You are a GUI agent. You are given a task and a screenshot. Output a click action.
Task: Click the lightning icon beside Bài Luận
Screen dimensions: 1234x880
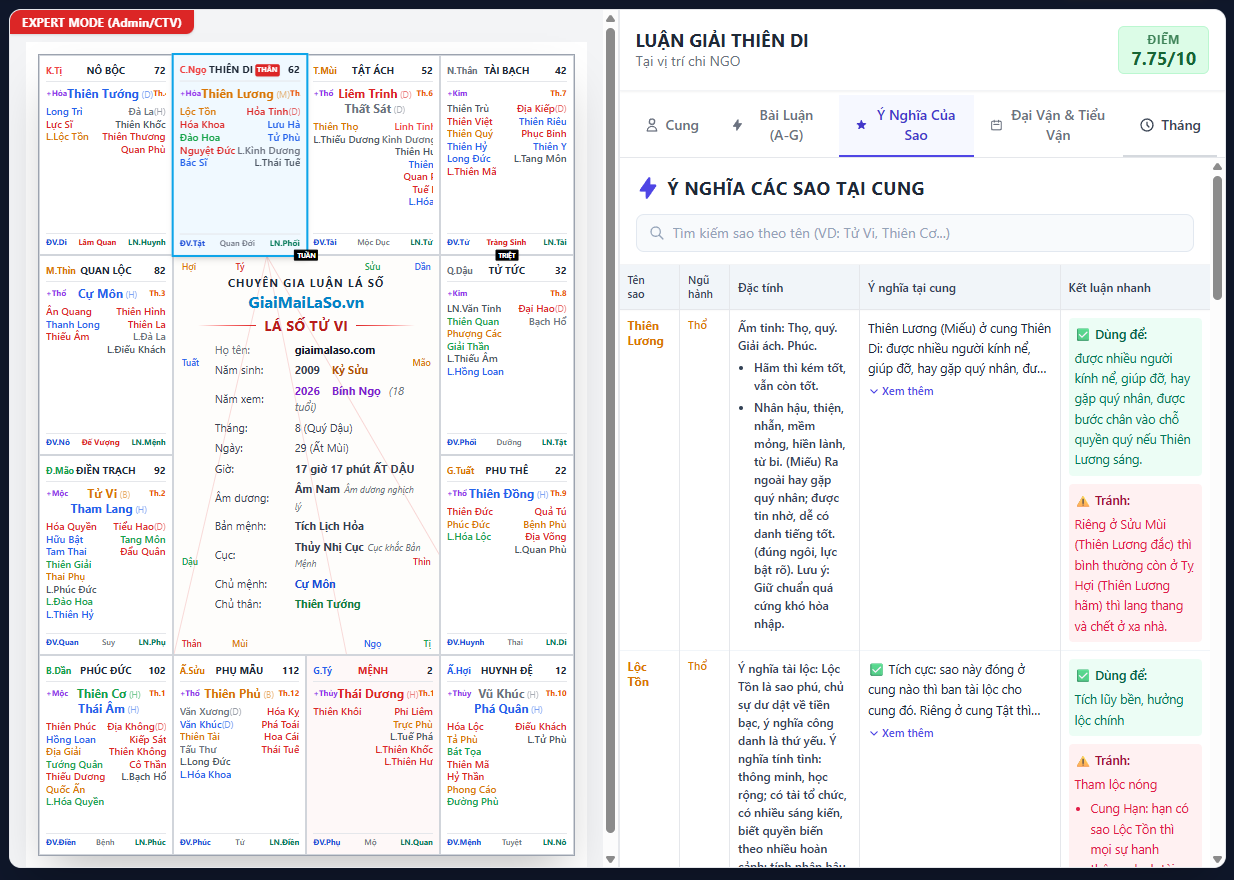click(x=737, y=126)
